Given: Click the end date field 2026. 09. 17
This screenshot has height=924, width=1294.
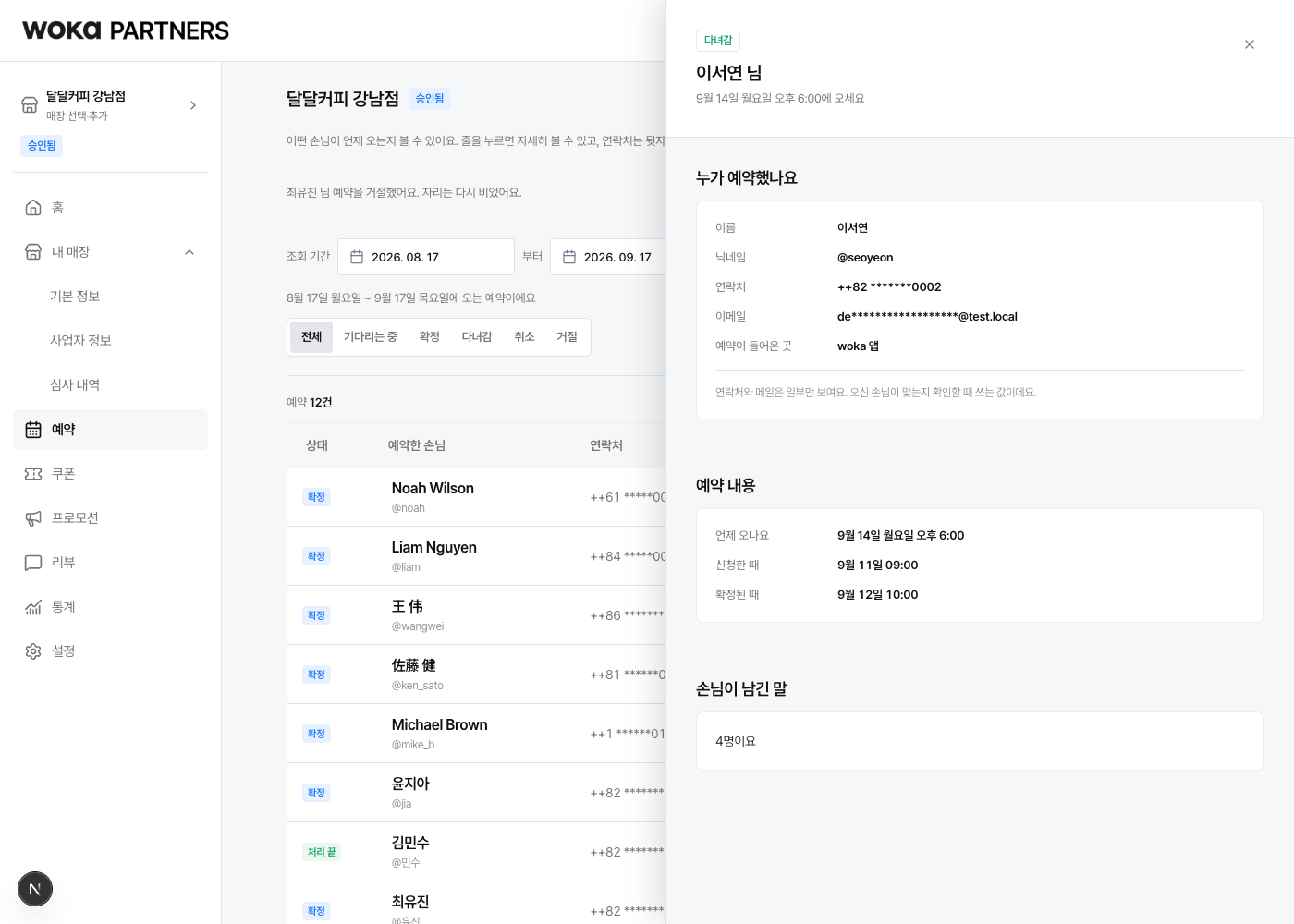Looking at the screenshot, I should pyautogui.click(x=608, y=257).
